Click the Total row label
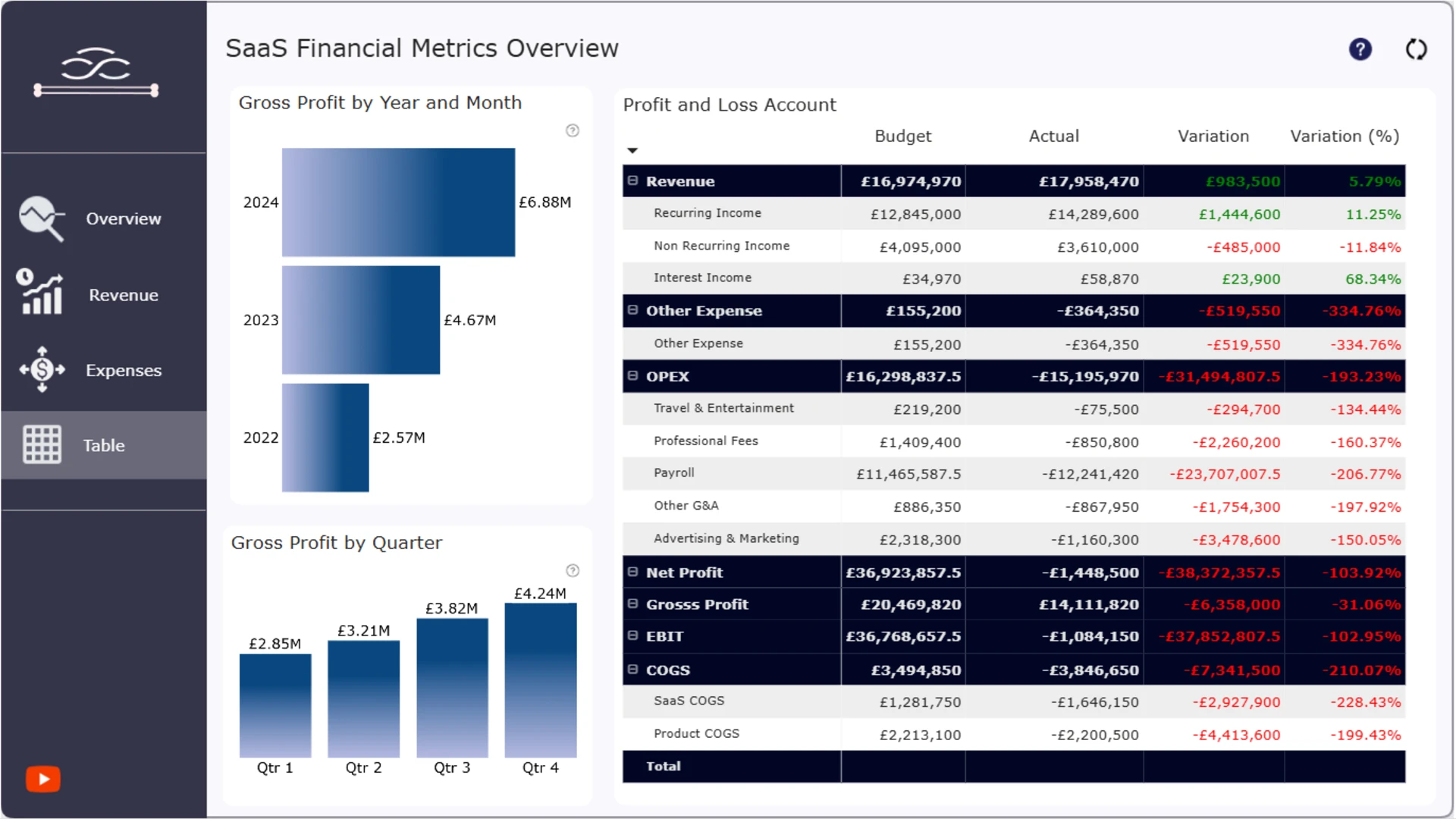The width and height of the screenshot is (1456, 819). (664, 766)
